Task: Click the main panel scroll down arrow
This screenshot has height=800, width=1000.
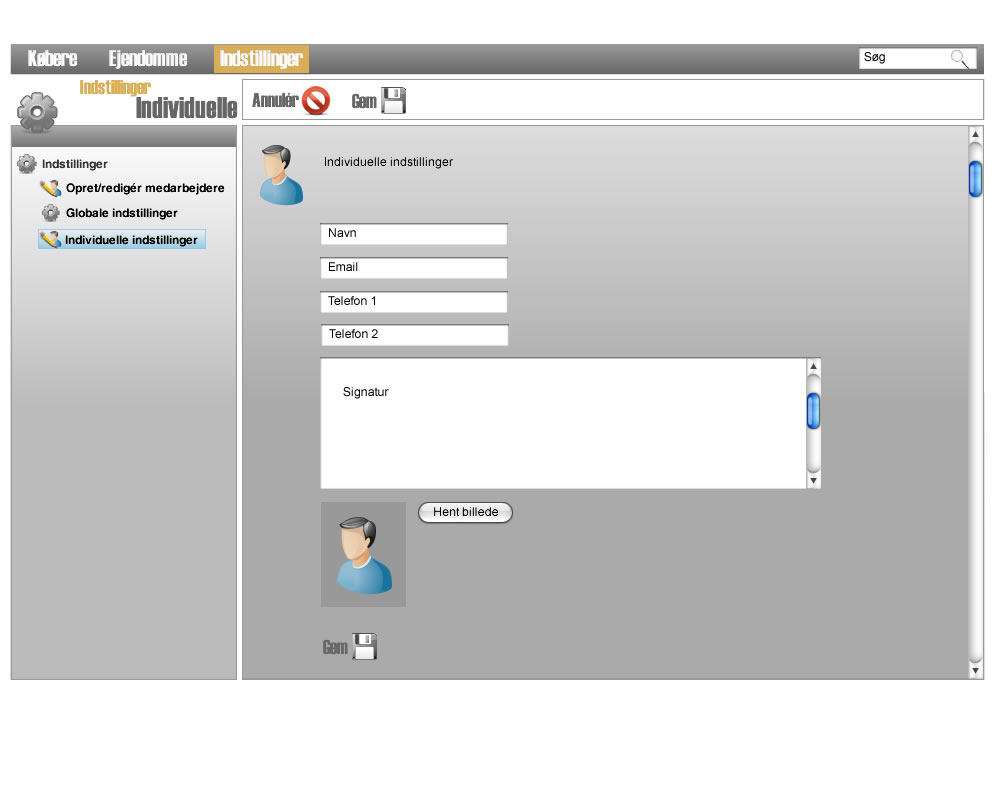Action: [x=975, y=671]
